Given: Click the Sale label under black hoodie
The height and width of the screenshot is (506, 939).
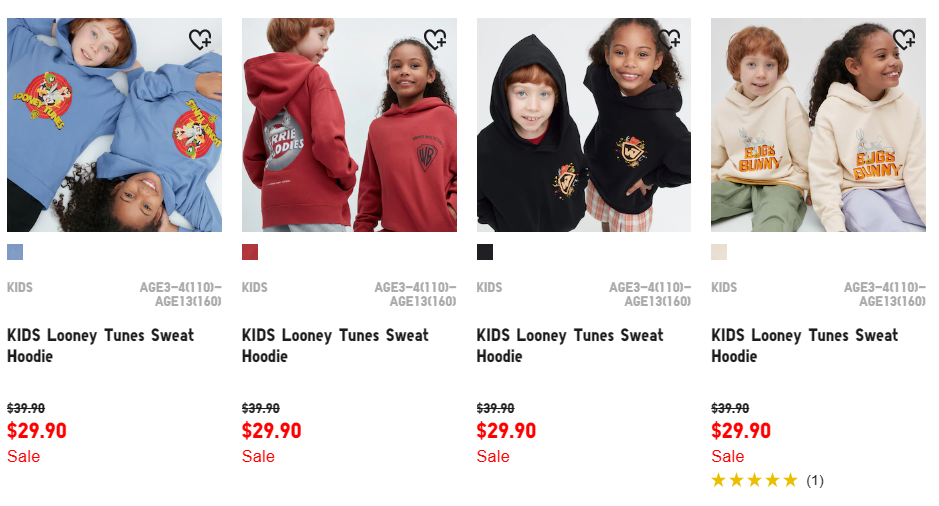Looking at the screenshot, I should tap(493, 456).
